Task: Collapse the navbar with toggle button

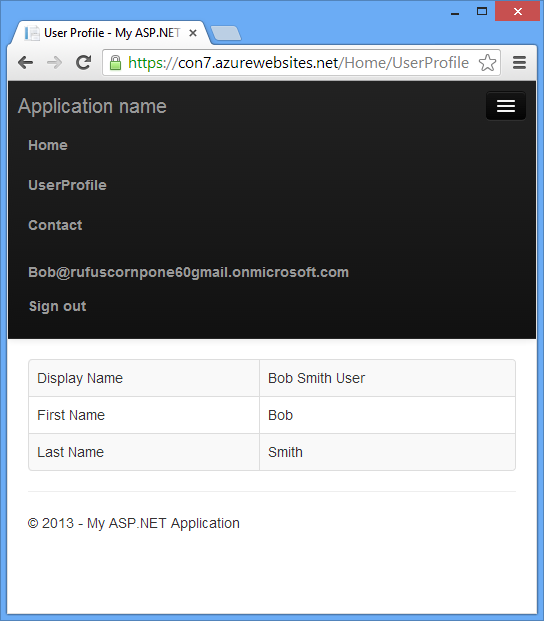Action: point(506,106)
